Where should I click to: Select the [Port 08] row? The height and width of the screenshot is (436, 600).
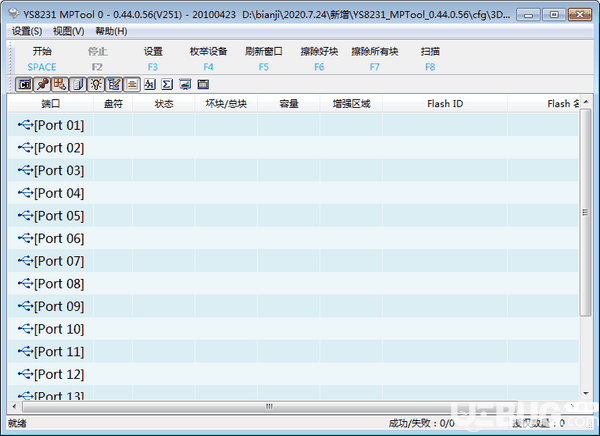293,283
